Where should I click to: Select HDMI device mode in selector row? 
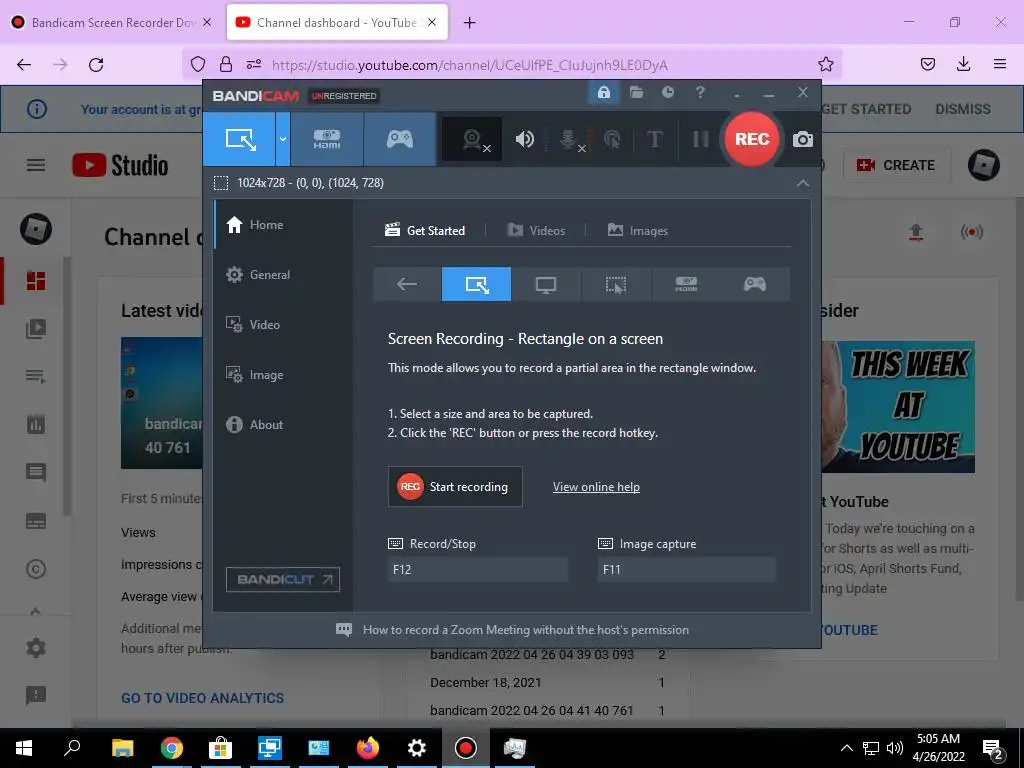(686, 284)
